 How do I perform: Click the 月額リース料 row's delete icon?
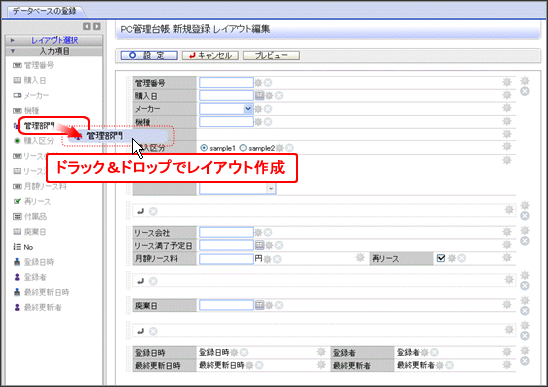pyautogui.click(x=277, y=259)
